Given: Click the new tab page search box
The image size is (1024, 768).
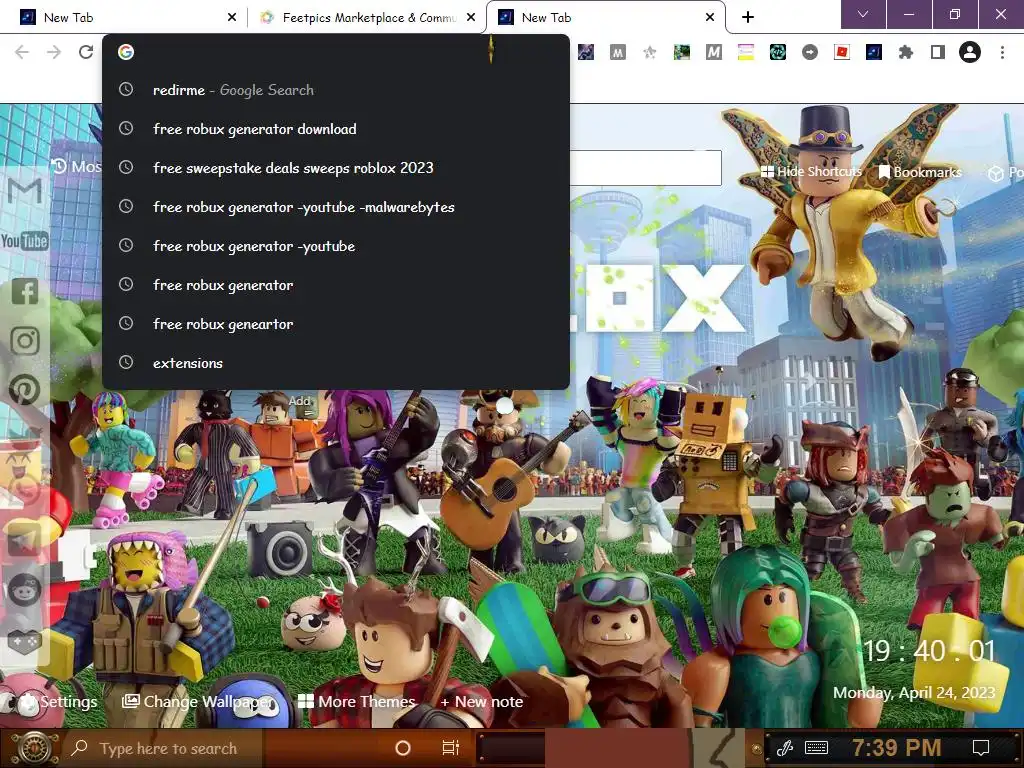Looking at the screenshot, I should tap(645, 168).
